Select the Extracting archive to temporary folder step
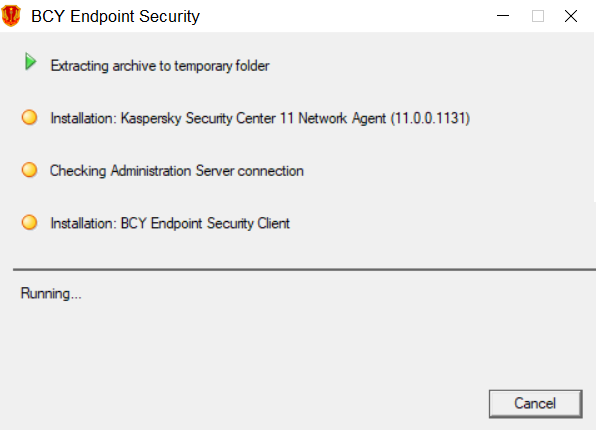 pos(160,66)
